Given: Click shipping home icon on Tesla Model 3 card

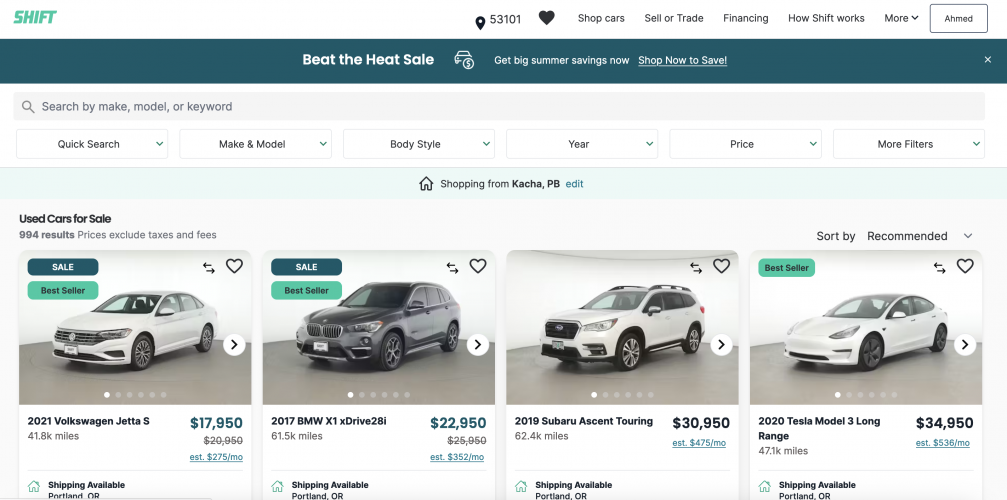Looking at the screenshot, I should (x=765, y=487).
